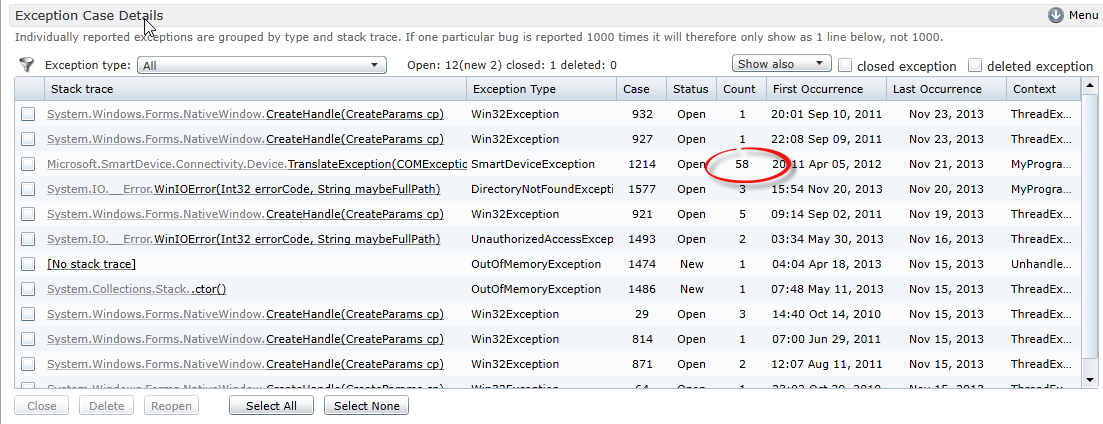
Task: Check the row for case 29
Action: click(x=28, y=314)
